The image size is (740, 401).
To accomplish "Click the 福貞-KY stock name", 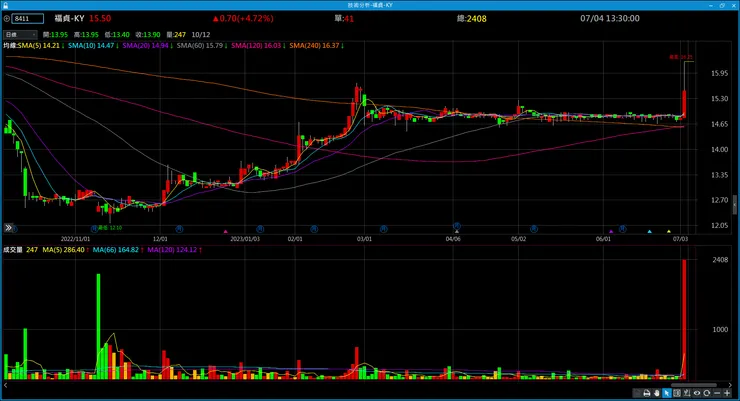I will click(x=69, y=18).
